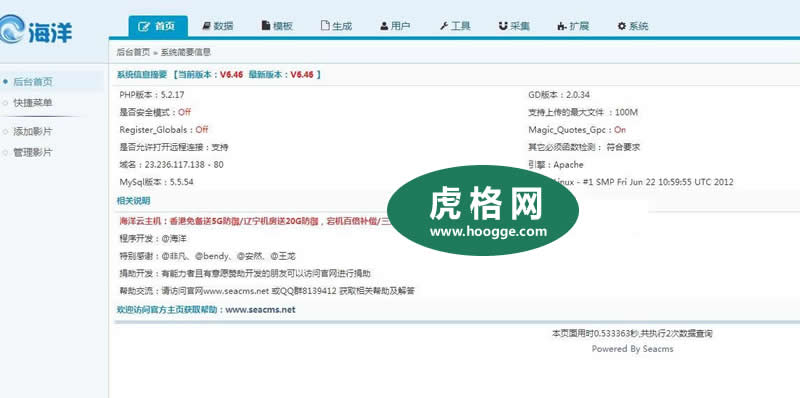Click the PHP版本 5.2.17 text
This screenshot has width=800, height=398.
pyautogui.click(x=152, y=95)
